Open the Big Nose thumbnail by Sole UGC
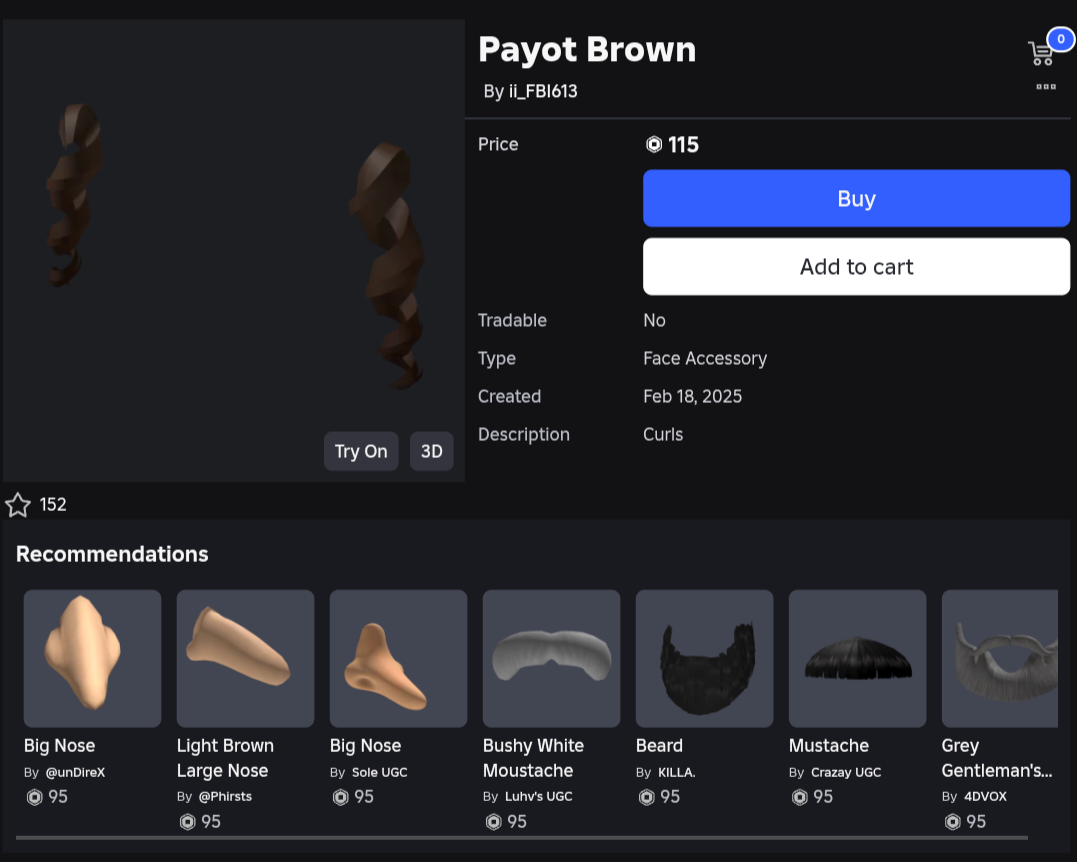Image resolution: width=1077 pixels, height=862 pixels. [x=398, y=658]
